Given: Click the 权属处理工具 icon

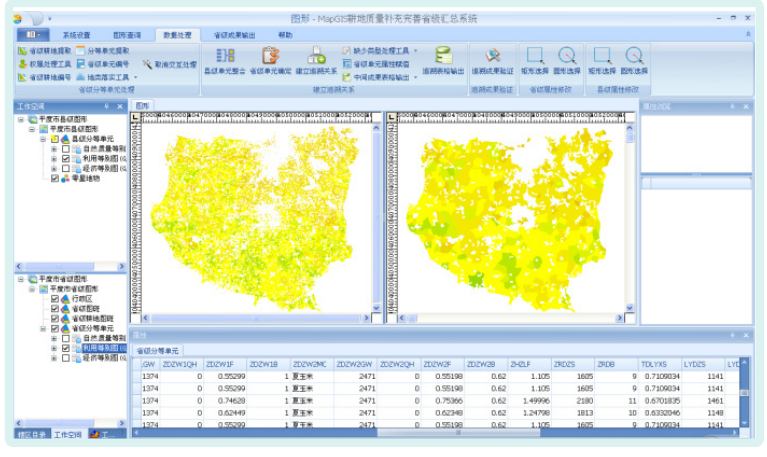Looking at the screenshot, I should point(44,64).
